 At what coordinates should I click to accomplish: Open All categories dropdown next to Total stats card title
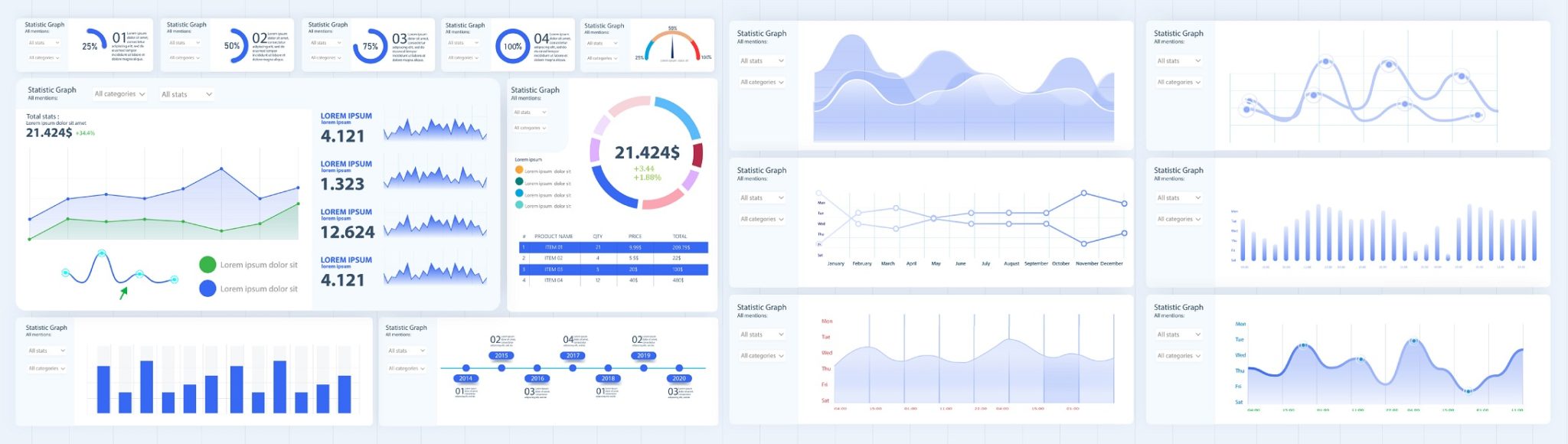tap(119, 94)
